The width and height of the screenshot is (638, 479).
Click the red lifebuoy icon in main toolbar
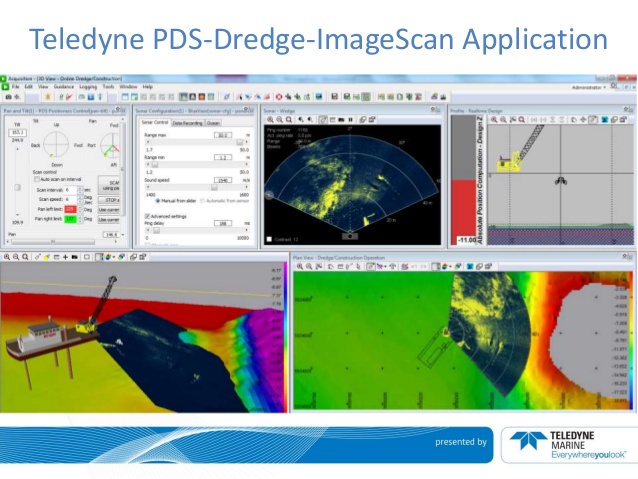[279, 97]
